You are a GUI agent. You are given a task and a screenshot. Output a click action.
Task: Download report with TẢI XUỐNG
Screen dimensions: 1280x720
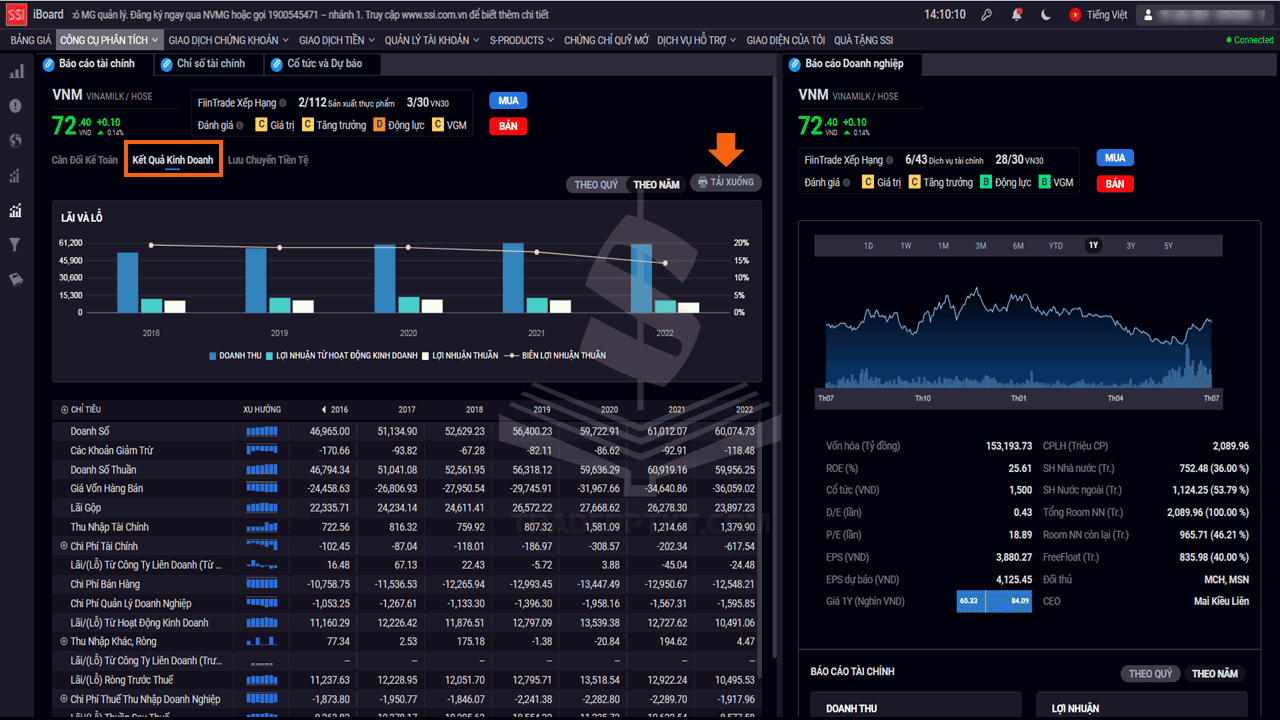(726, 183)
